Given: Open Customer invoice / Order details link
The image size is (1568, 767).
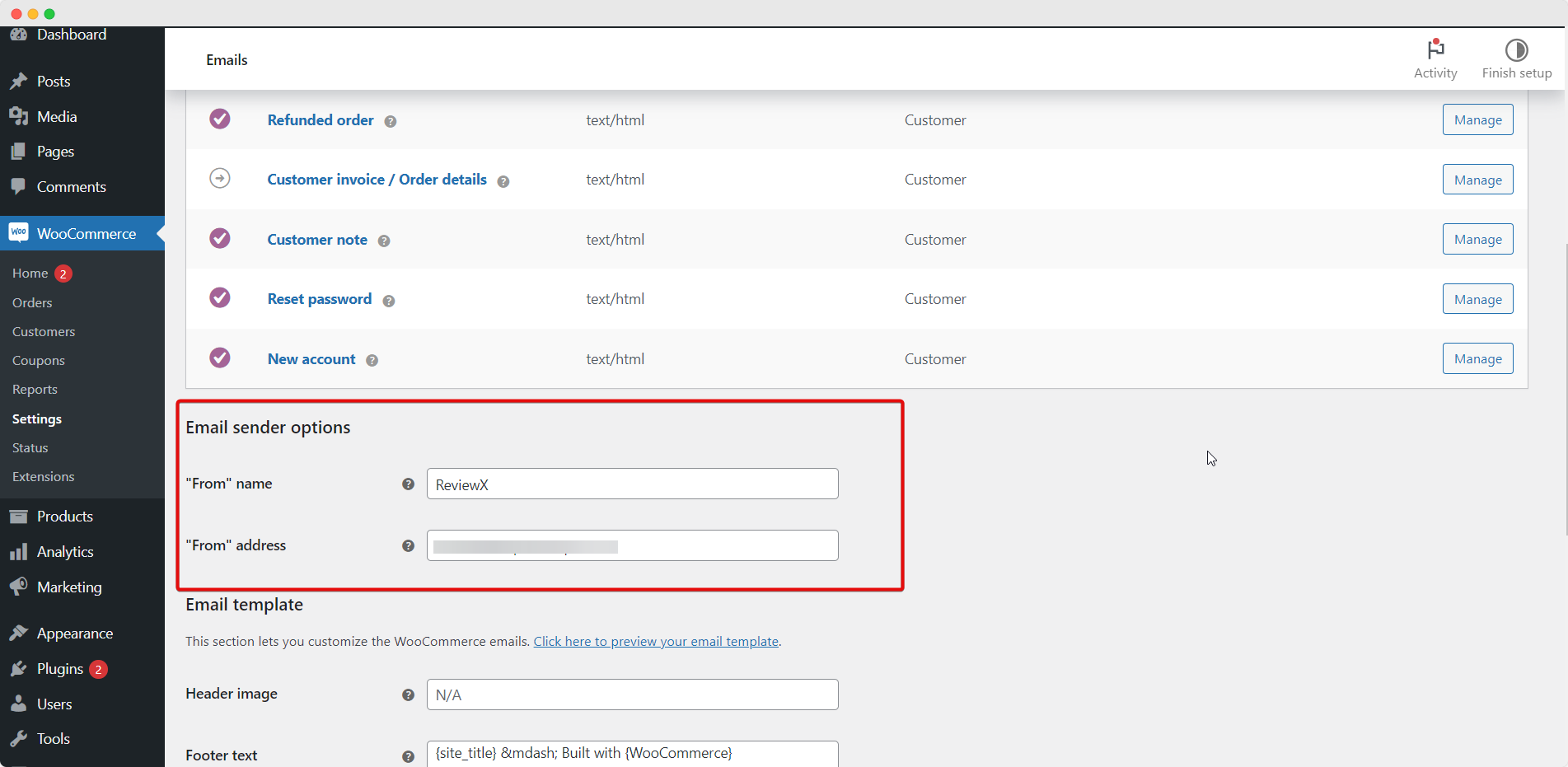Looking at the screenshot, I should point(377,180).
